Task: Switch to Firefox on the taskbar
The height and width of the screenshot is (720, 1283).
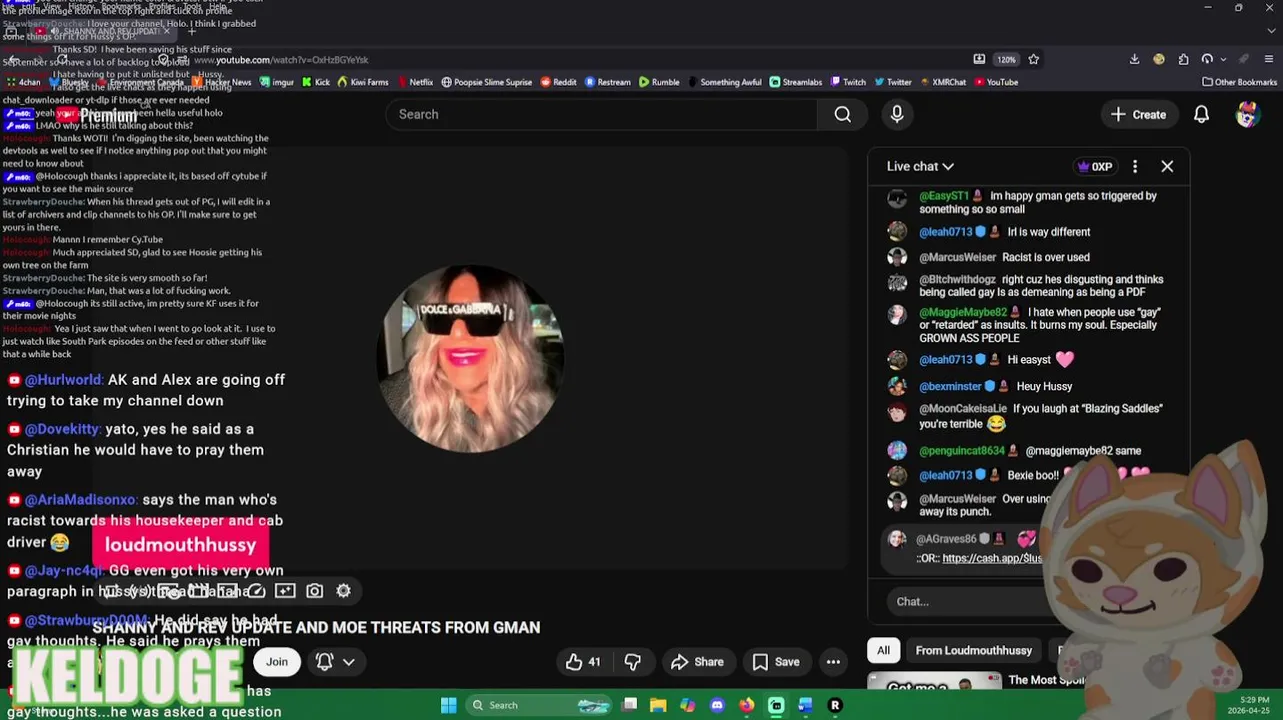Action: point(746,705)
